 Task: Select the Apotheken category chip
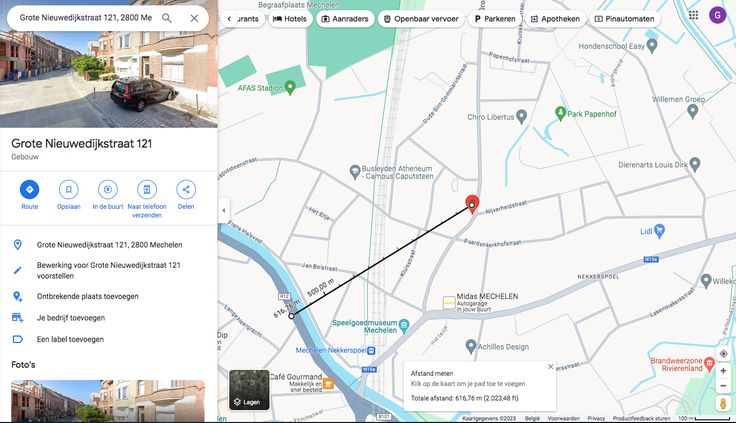pos(556,19)
